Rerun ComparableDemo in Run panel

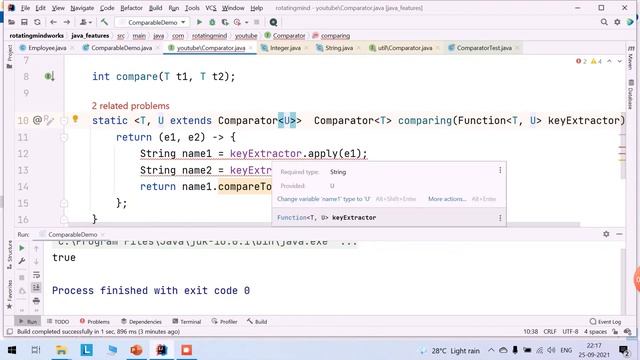pyautogui.click(x=22, y=248)
